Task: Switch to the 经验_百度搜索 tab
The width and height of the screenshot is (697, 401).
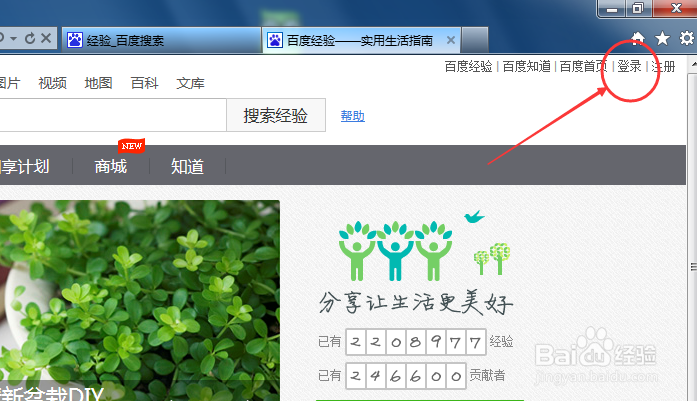Action: point(161,40)
